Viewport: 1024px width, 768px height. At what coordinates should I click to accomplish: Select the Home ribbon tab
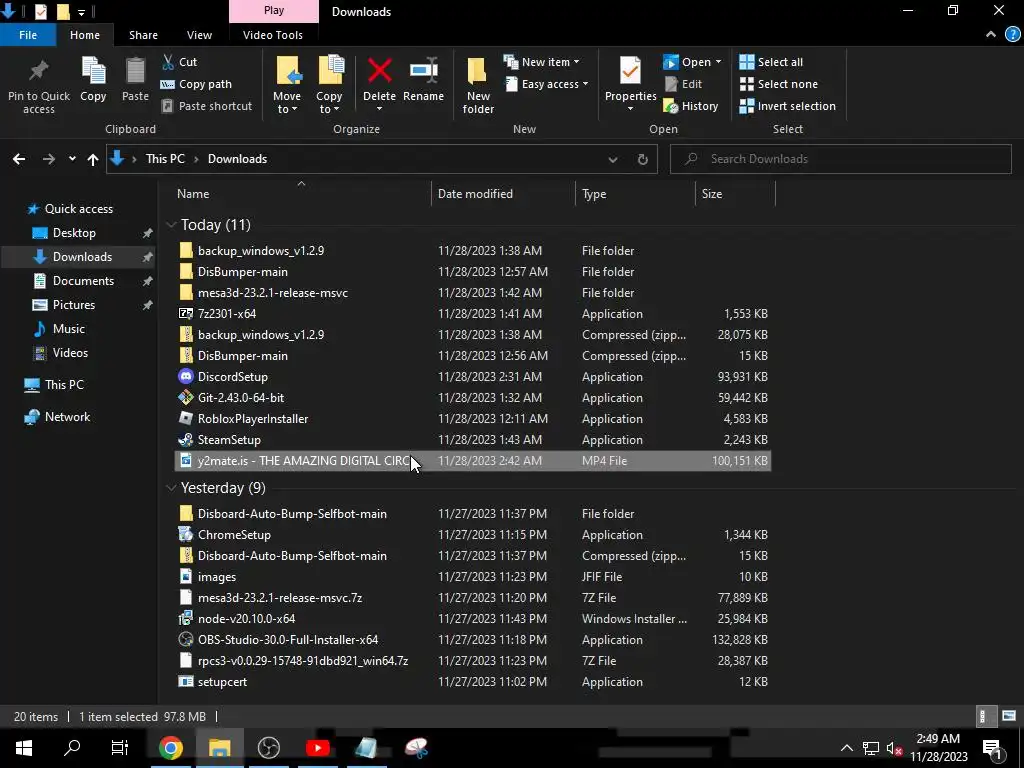coord(85,35)
